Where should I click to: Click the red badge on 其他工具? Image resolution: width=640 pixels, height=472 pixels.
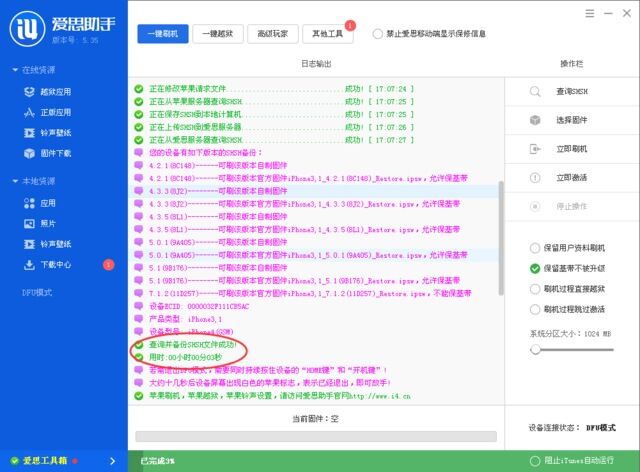click(350, 25)
